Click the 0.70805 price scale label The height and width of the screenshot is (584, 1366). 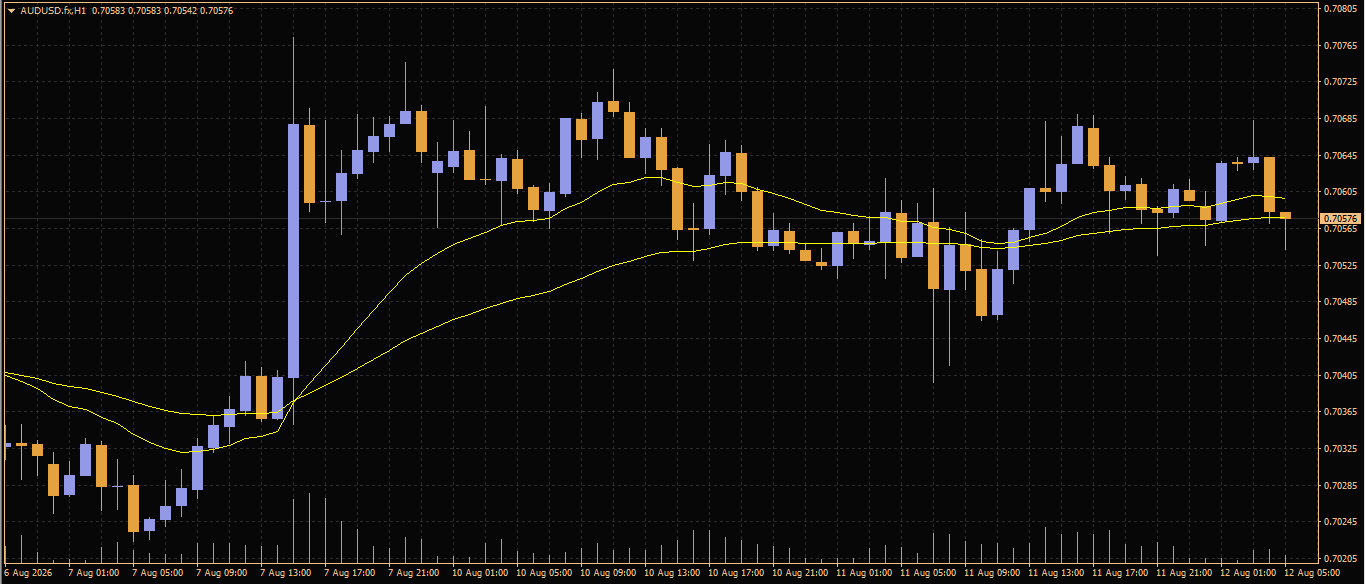click(x=1340, y=9)
